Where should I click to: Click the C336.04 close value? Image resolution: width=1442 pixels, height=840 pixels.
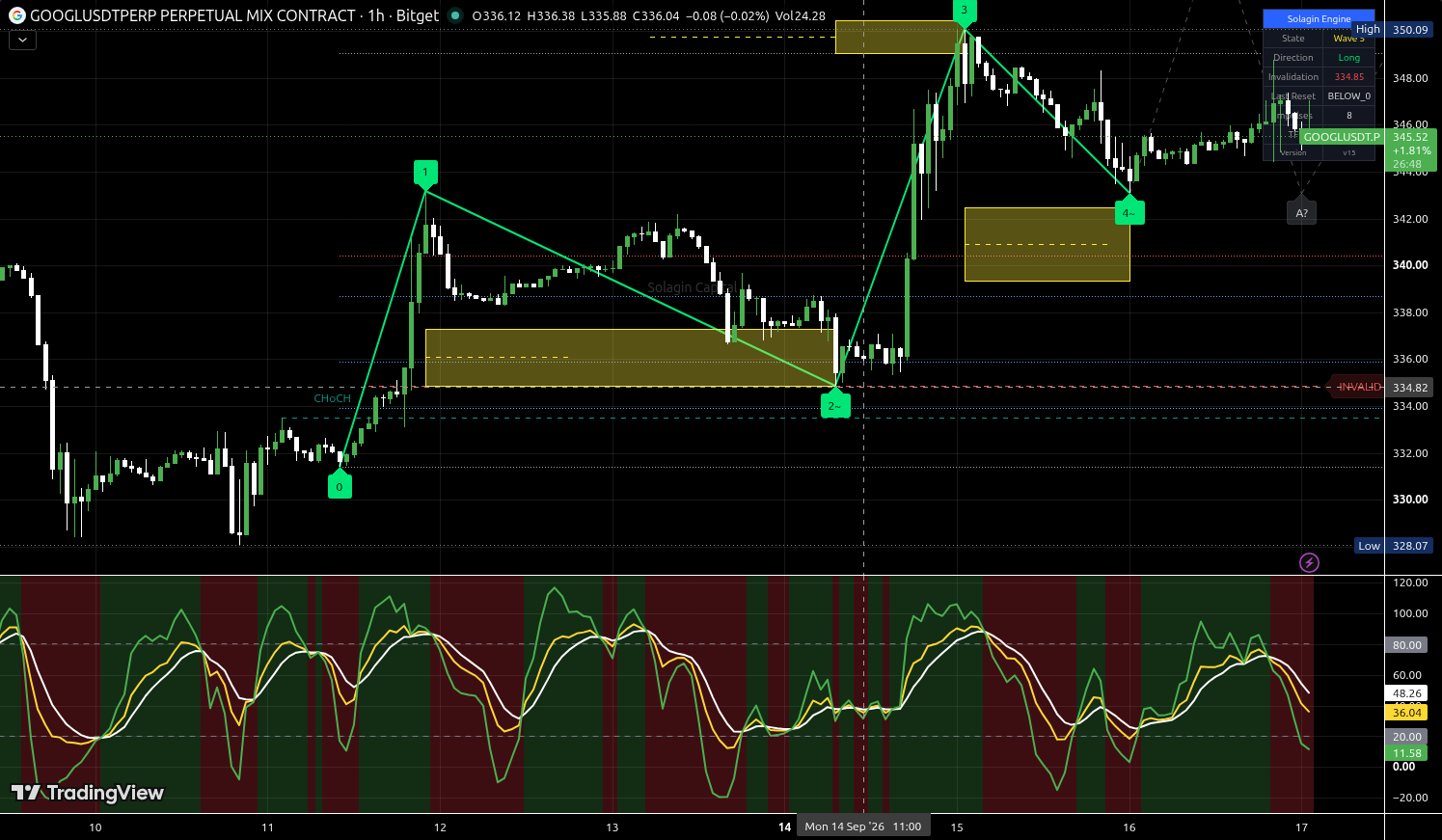[655, 16]
